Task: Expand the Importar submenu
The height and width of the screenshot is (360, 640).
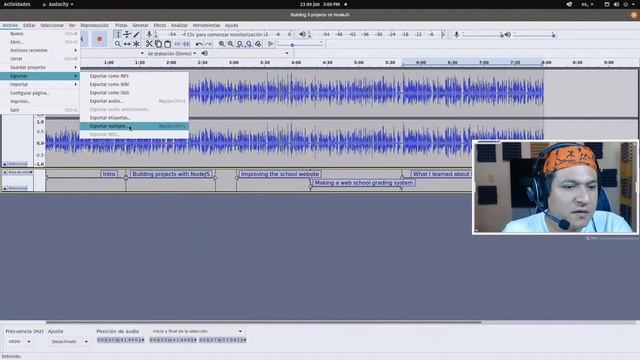Action: click(x=40, y=84)
